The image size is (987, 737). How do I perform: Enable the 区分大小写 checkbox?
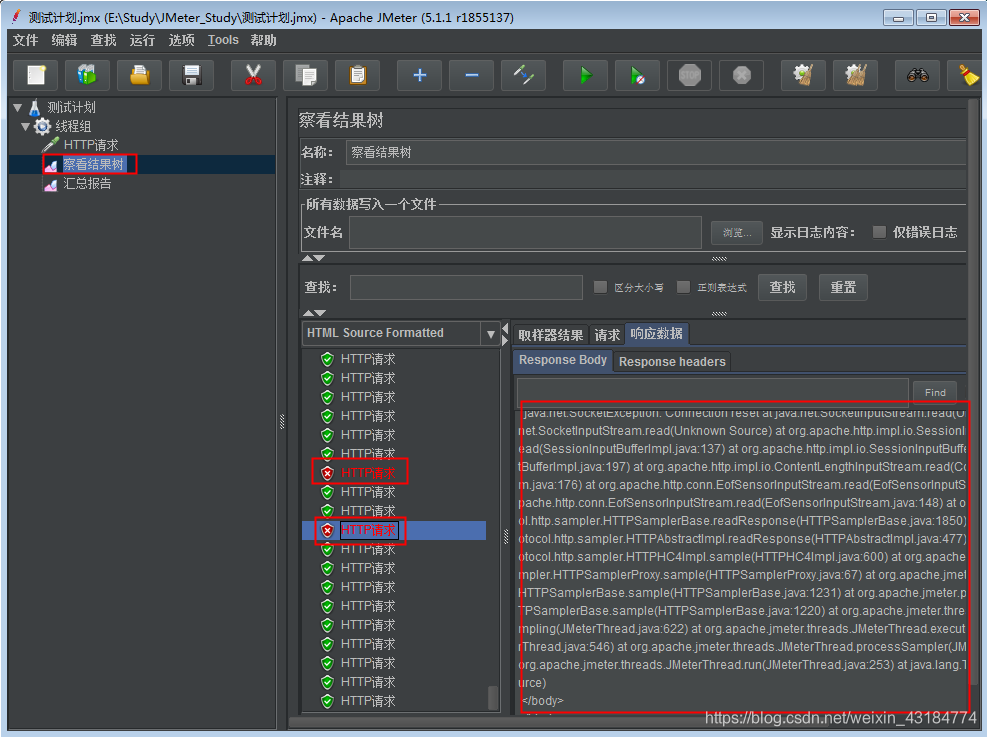pyautogui.click(x=601, y=287)
